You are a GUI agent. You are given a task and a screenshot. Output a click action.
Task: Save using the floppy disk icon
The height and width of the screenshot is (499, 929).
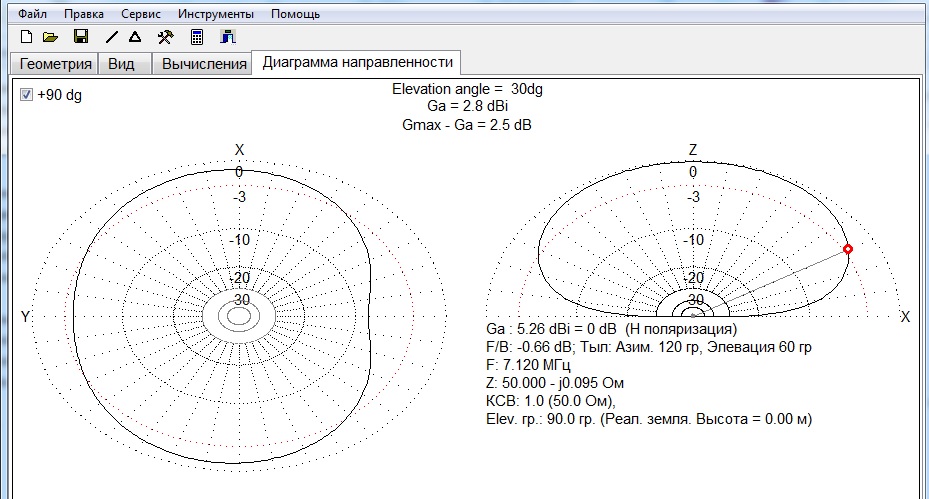[x=82, y=37]
